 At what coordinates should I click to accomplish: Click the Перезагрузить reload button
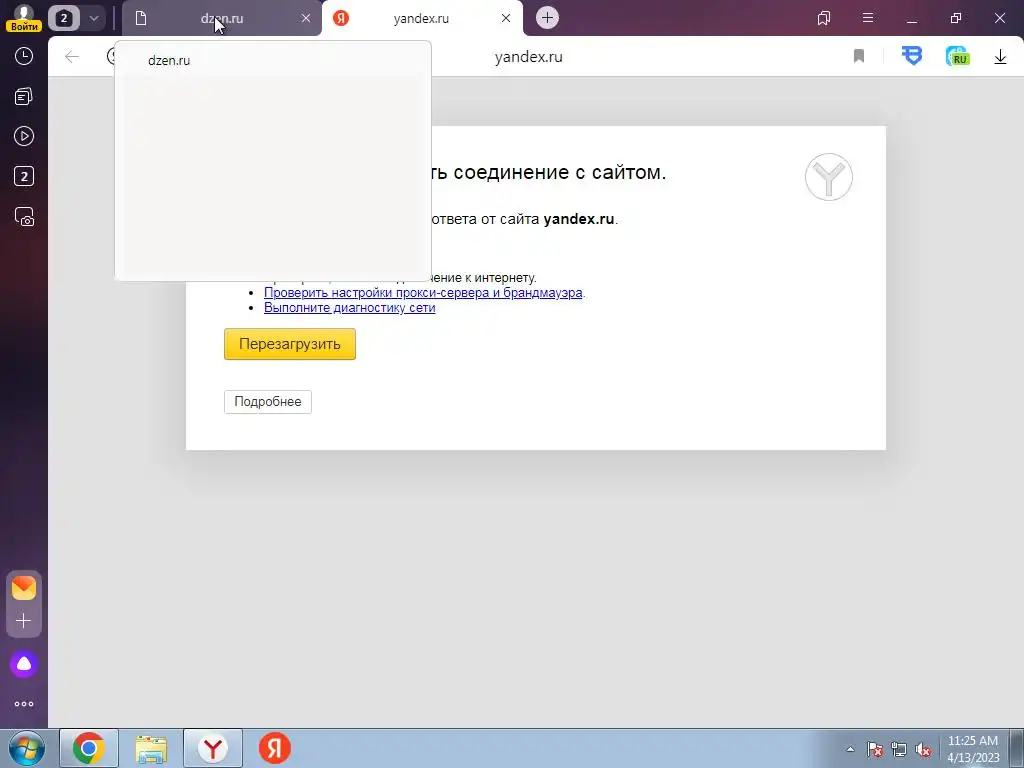coord(290,344)
